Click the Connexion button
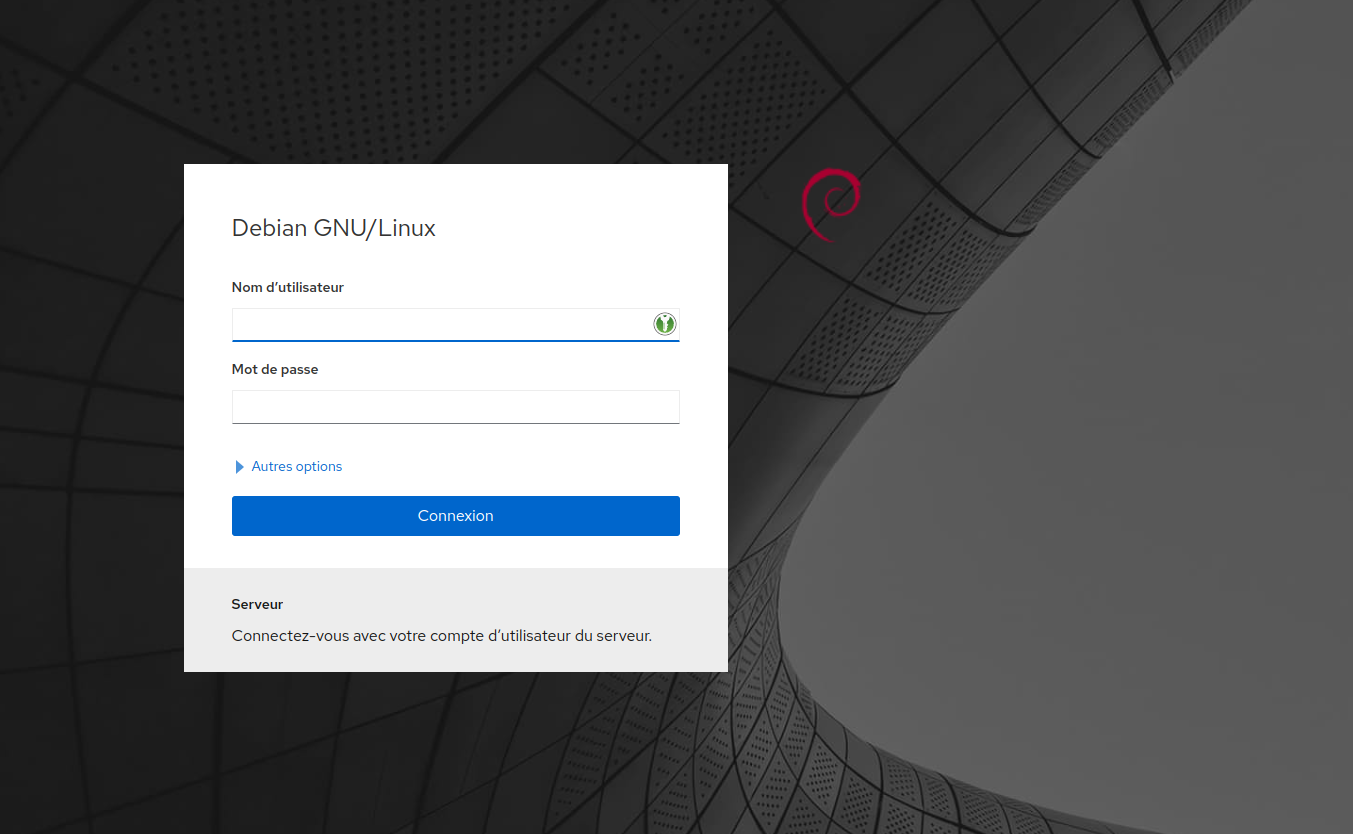The width and height of the screenshot is (1353, 834). tap(455, 516)
